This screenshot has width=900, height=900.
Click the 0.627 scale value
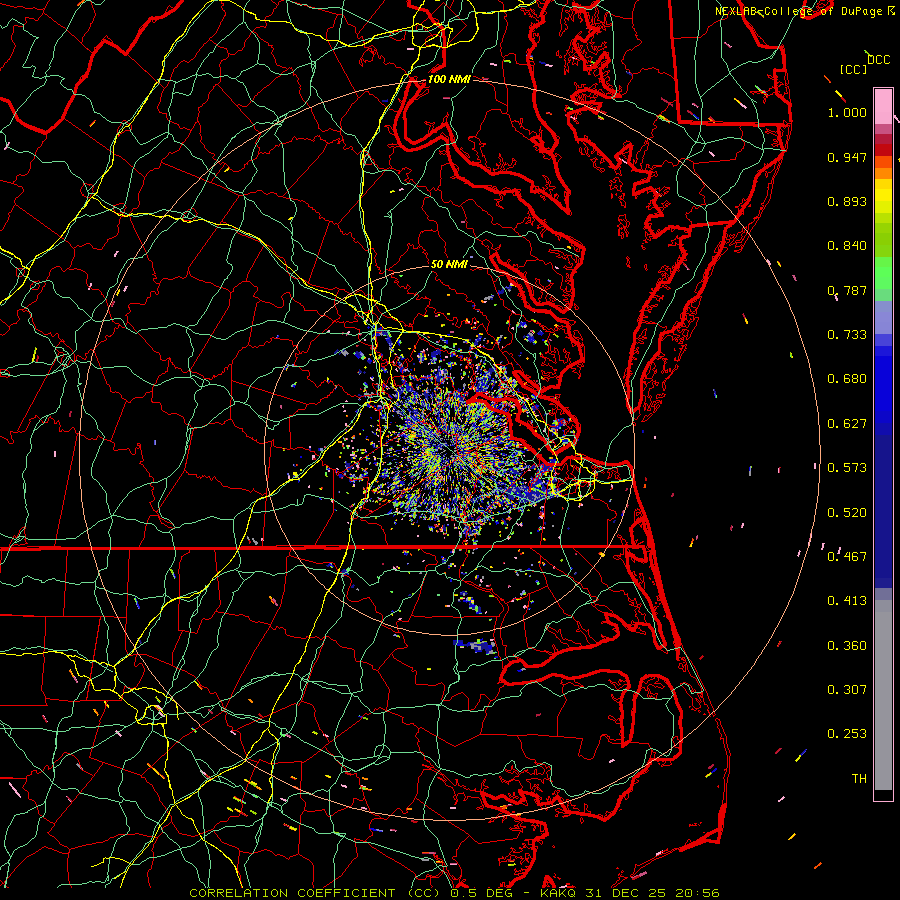coord(847,424)
